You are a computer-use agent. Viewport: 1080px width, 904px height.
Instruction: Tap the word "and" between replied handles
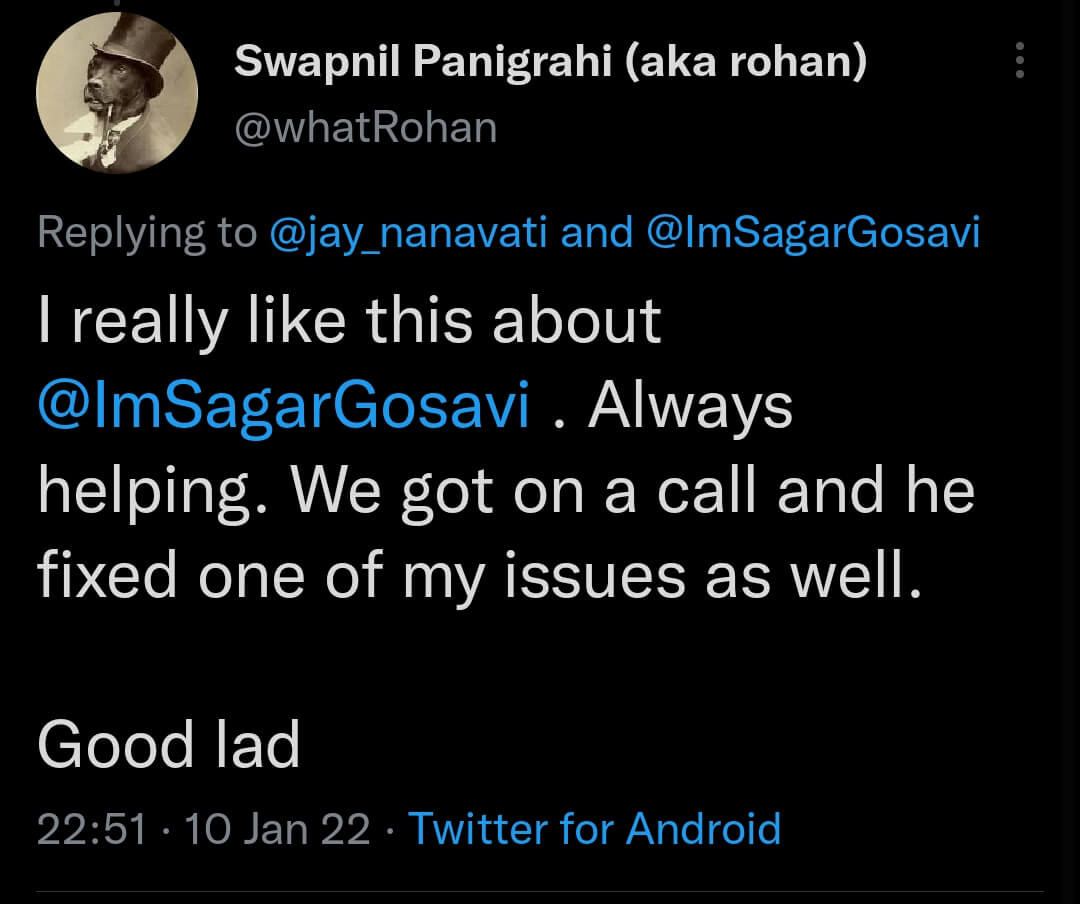597,233
